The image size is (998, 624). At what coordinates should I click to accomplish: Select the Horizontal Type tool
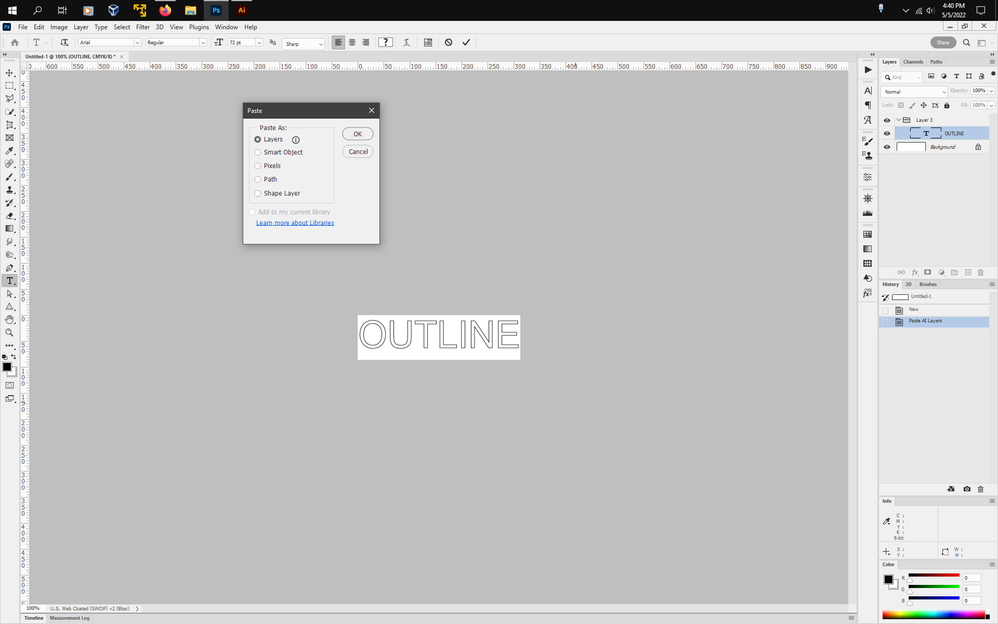[x=10, y=281]
